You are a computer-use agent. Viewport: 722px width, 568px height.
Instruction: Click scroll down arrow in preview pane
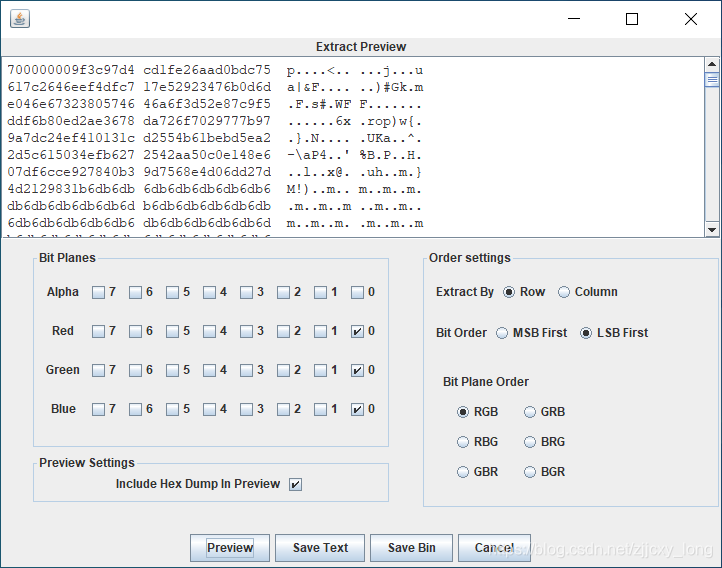click(x=712, y=229)
